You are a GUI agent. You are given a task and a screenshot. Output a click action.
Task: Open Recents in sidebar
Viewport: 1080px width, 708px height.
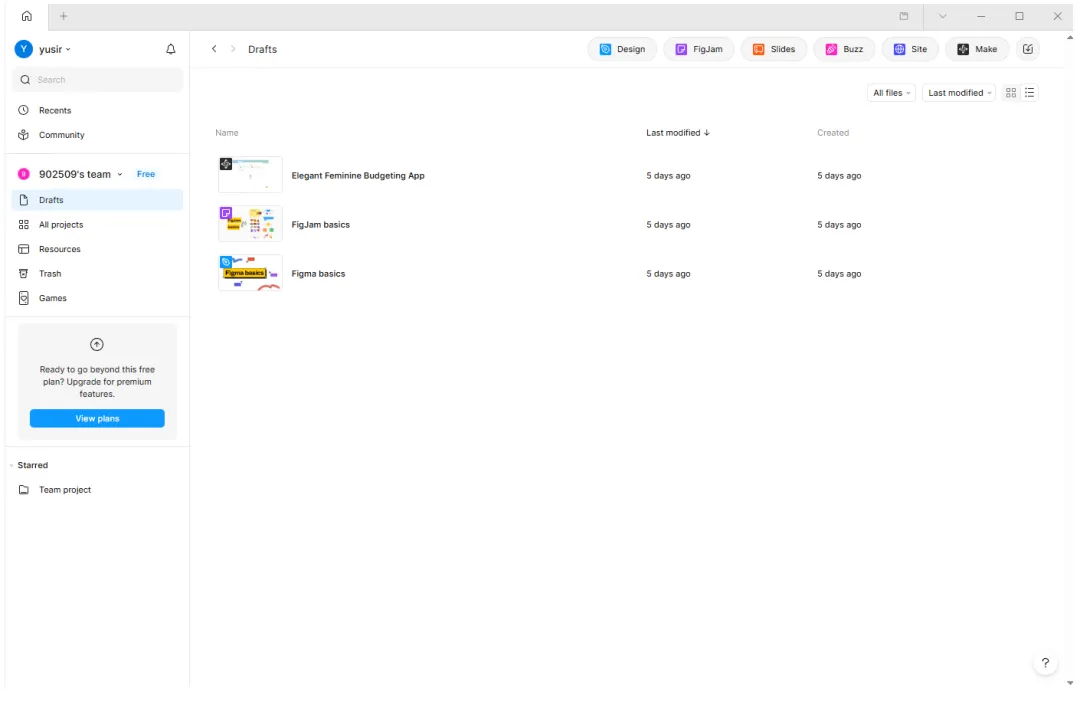[x=97, y=110]
